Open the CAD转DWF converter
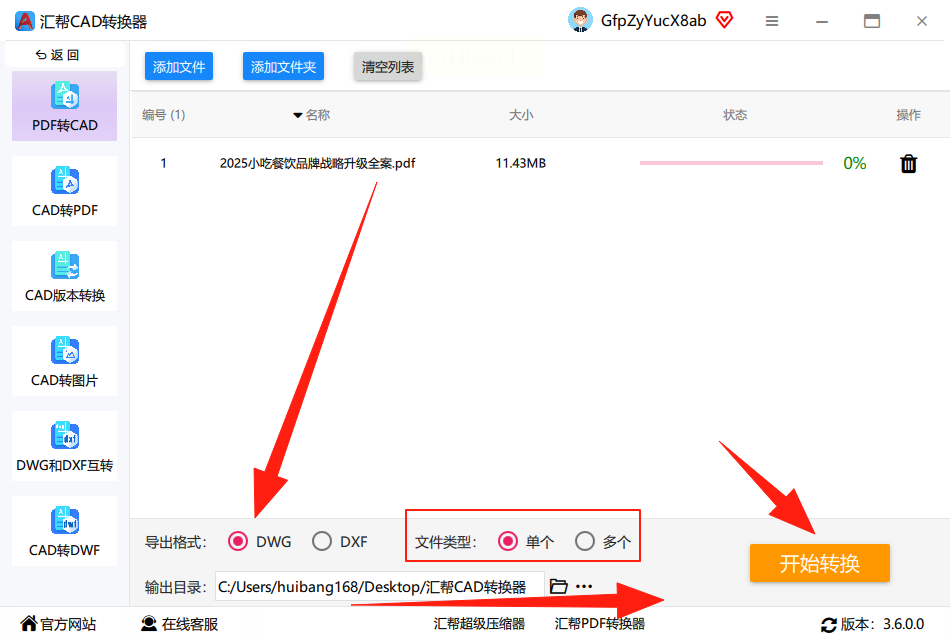 click(x=64, y=531)
